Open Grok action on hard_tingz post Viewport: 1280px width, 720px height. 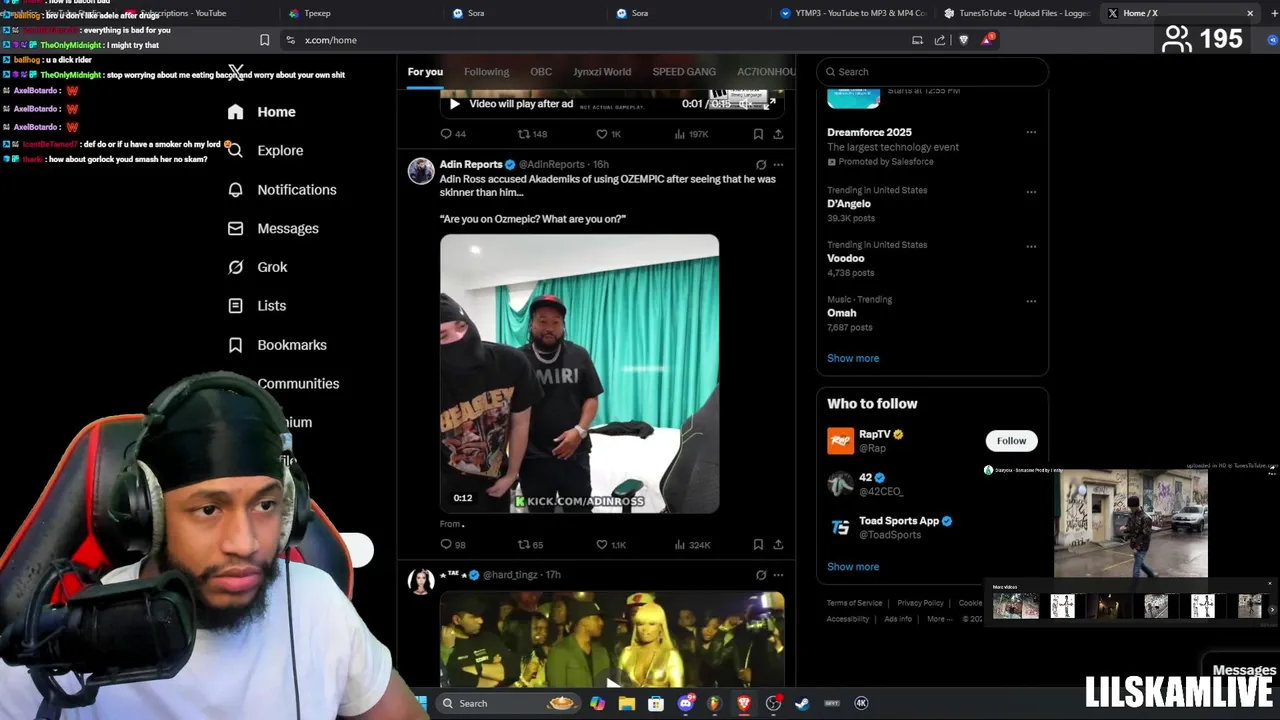(x=761, y=575)
